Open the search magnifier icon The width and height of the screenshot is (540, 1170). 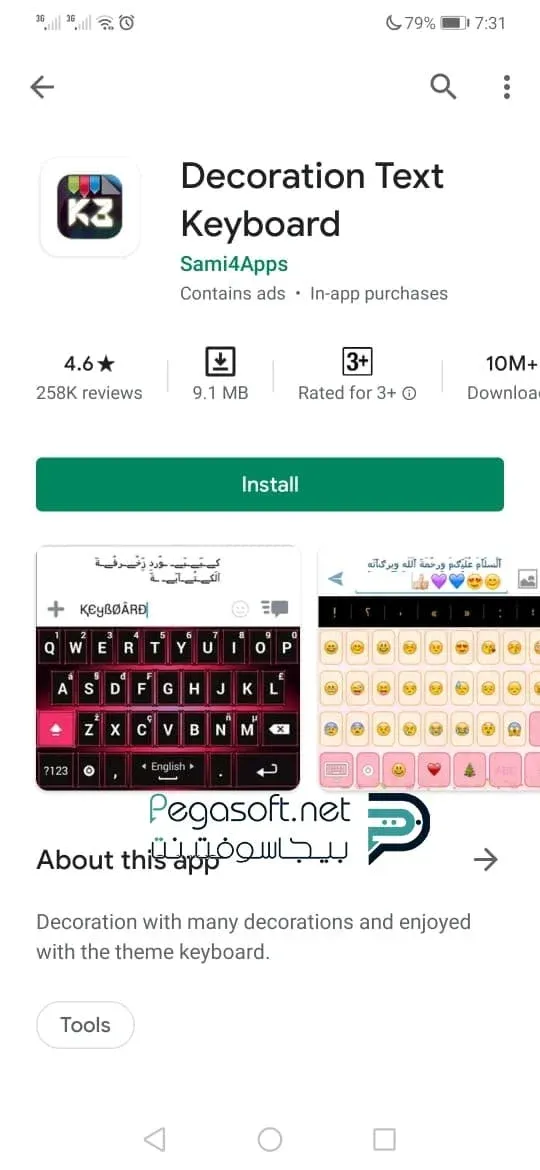[443, 87]
